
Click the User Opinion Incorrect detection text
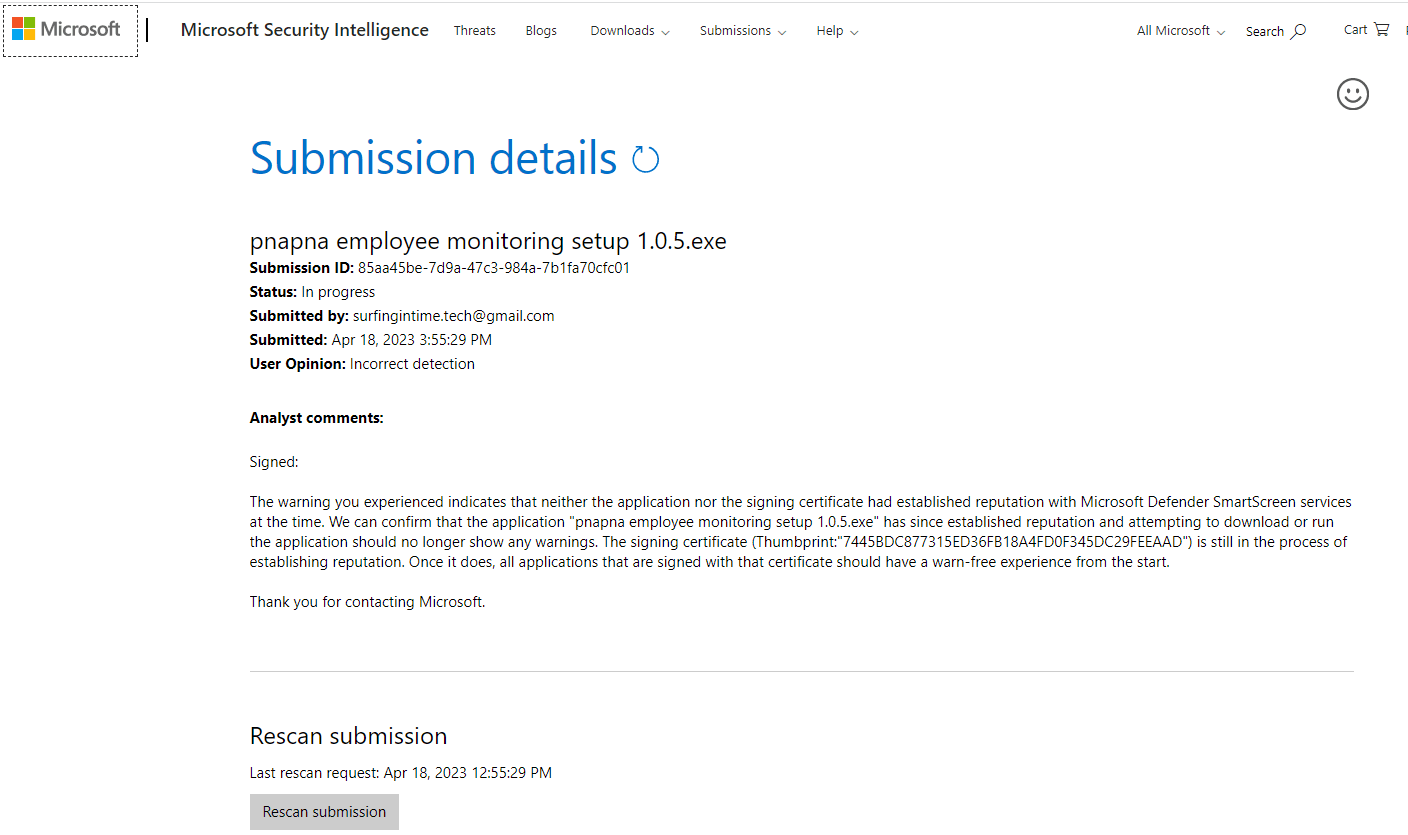pos(362,364)
